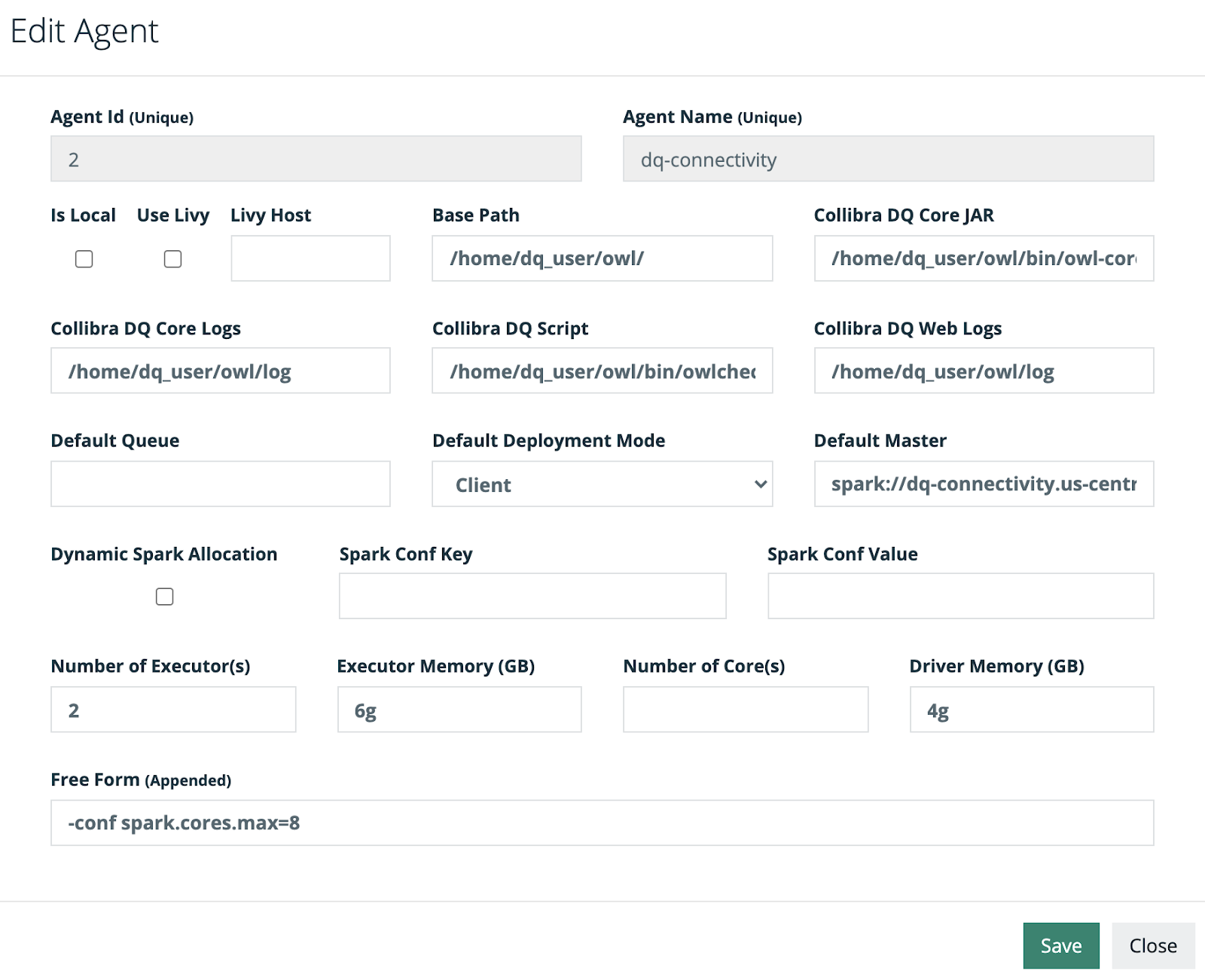Toggle the Use Livy checkbox

coord(173,259)
